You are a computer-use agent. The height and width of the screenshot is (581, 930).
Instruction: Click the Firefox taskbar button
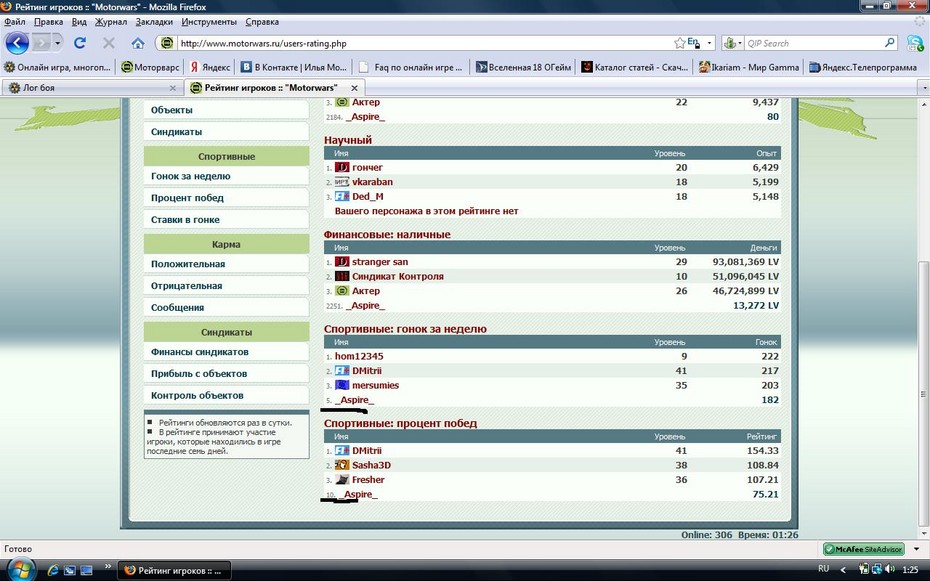[174, 571]
